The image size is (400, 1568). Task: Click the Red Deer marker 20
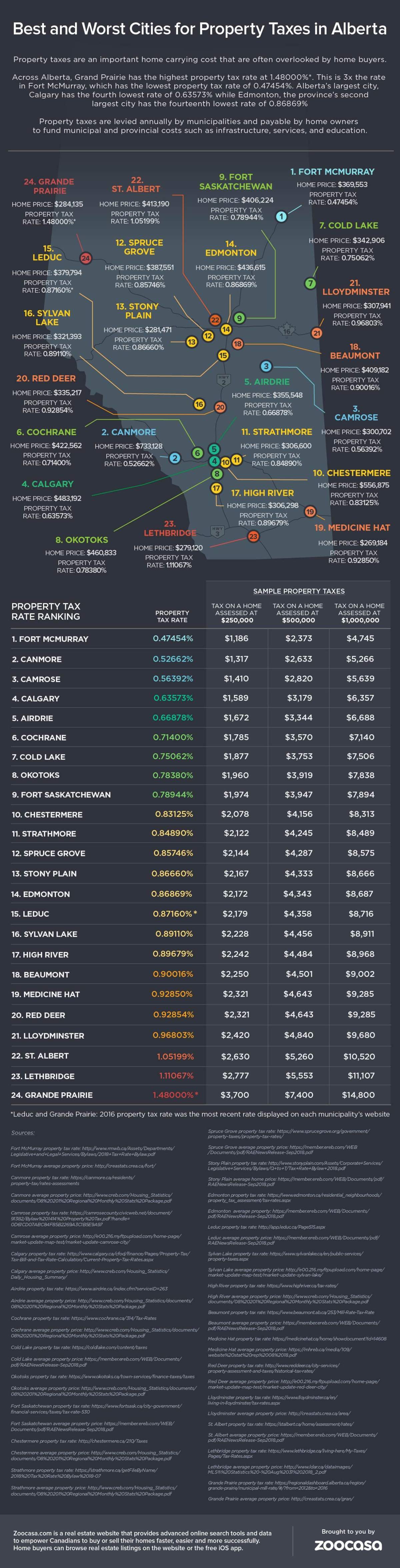pyautogui.click(x=220, y=407)
